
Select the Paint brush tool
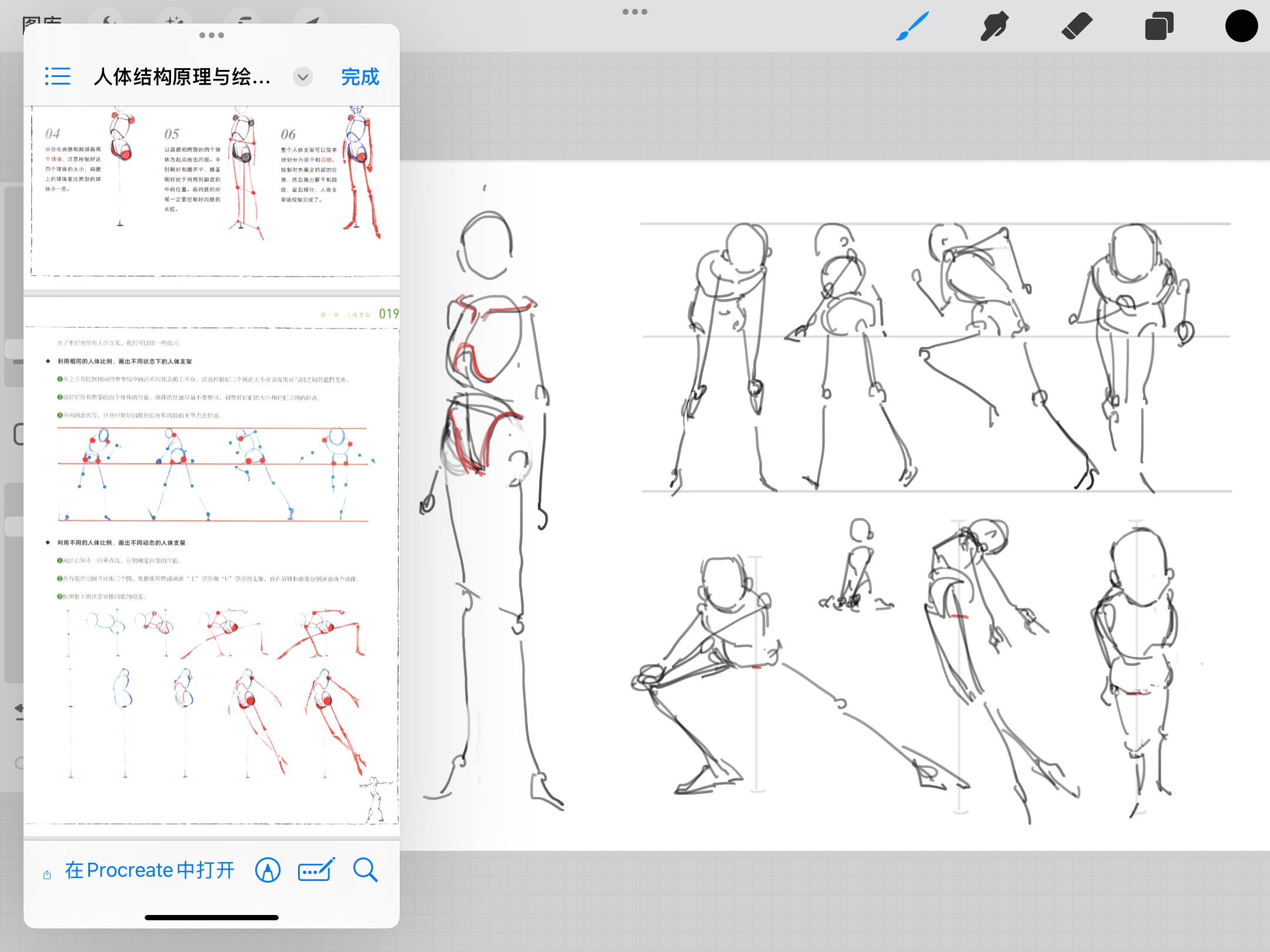[912, 26]
